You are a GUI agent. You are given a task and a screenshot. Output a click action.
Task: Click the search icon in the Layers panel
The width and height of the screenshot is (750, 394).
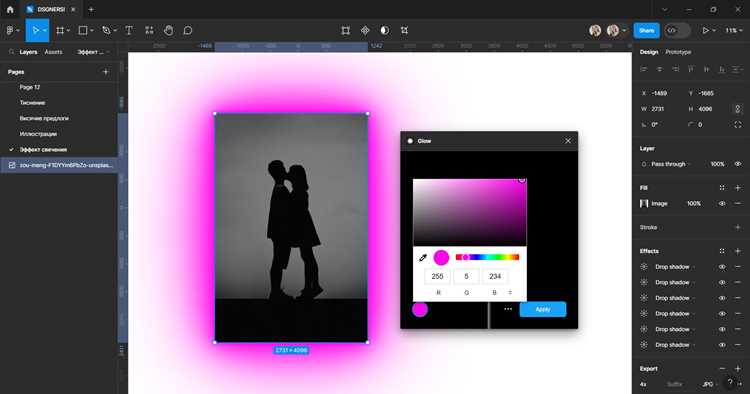coord(11,52)
